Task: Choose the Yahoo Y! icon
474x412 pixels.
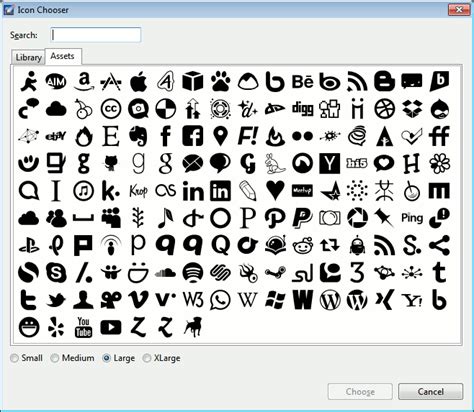Action: [x=412, y=300]
